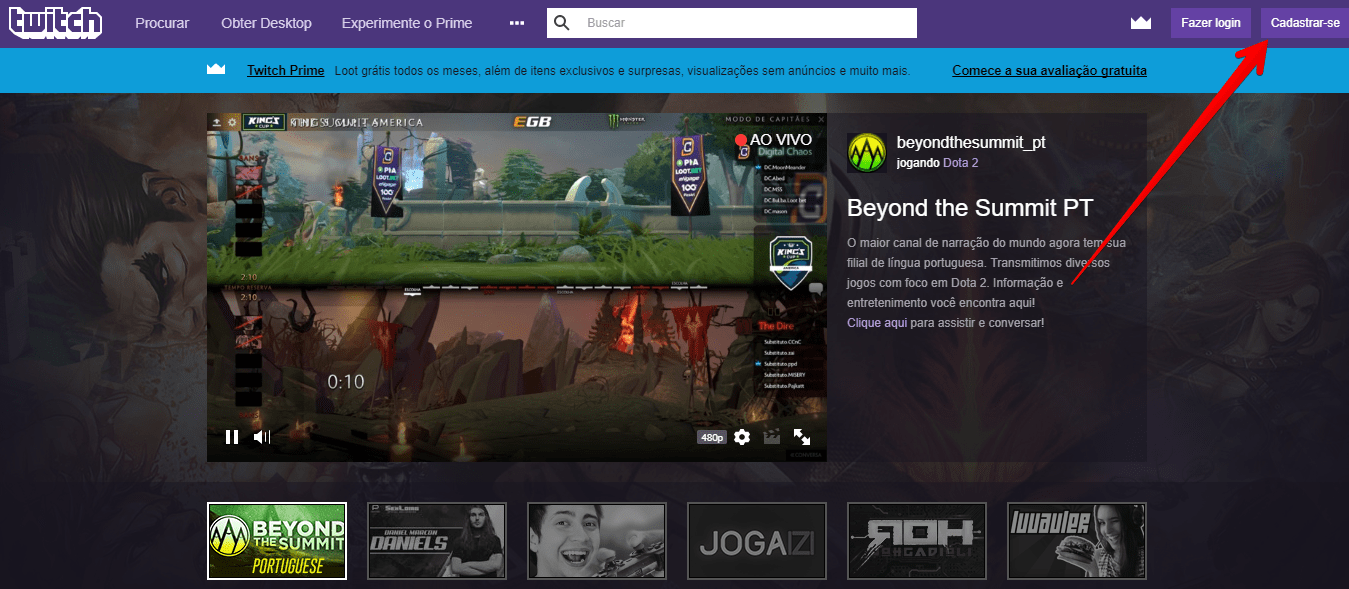The height and width of the screenshot is (589, 1349).
Task: Open beyondthesummit_pt channel name
Action: pyautogui.click(x=971, y=143)
